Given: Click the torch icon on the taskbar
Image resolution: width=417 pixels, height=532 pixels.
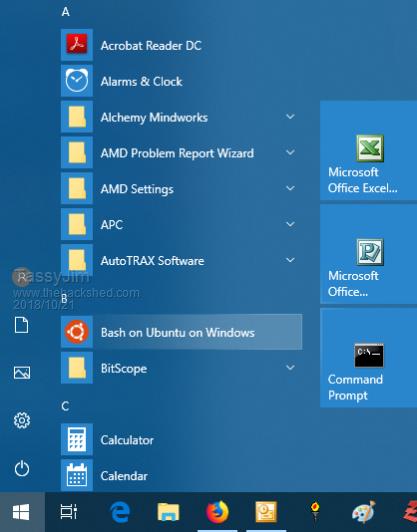Looking at the screenshot, I should [x=315, y=512].
